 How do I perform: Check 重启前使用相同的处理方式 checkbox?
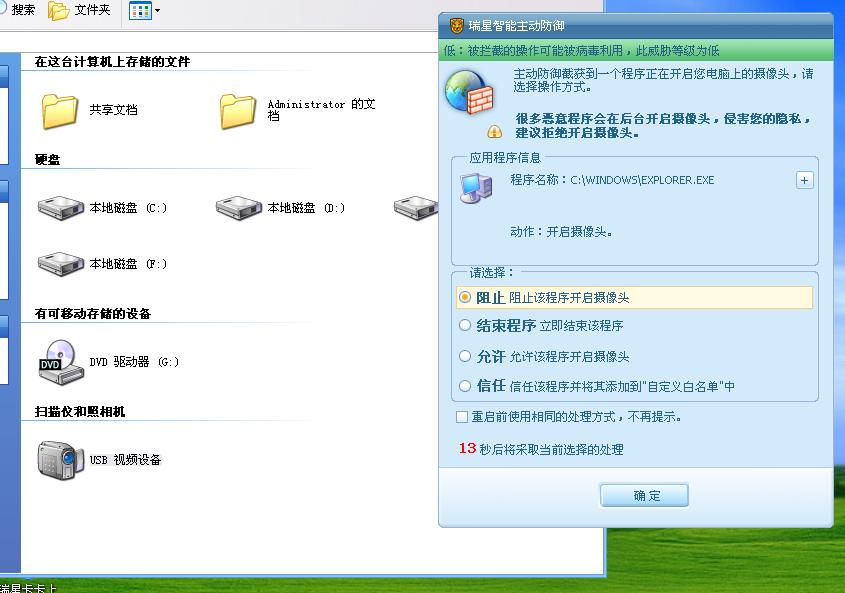point(462,417)
